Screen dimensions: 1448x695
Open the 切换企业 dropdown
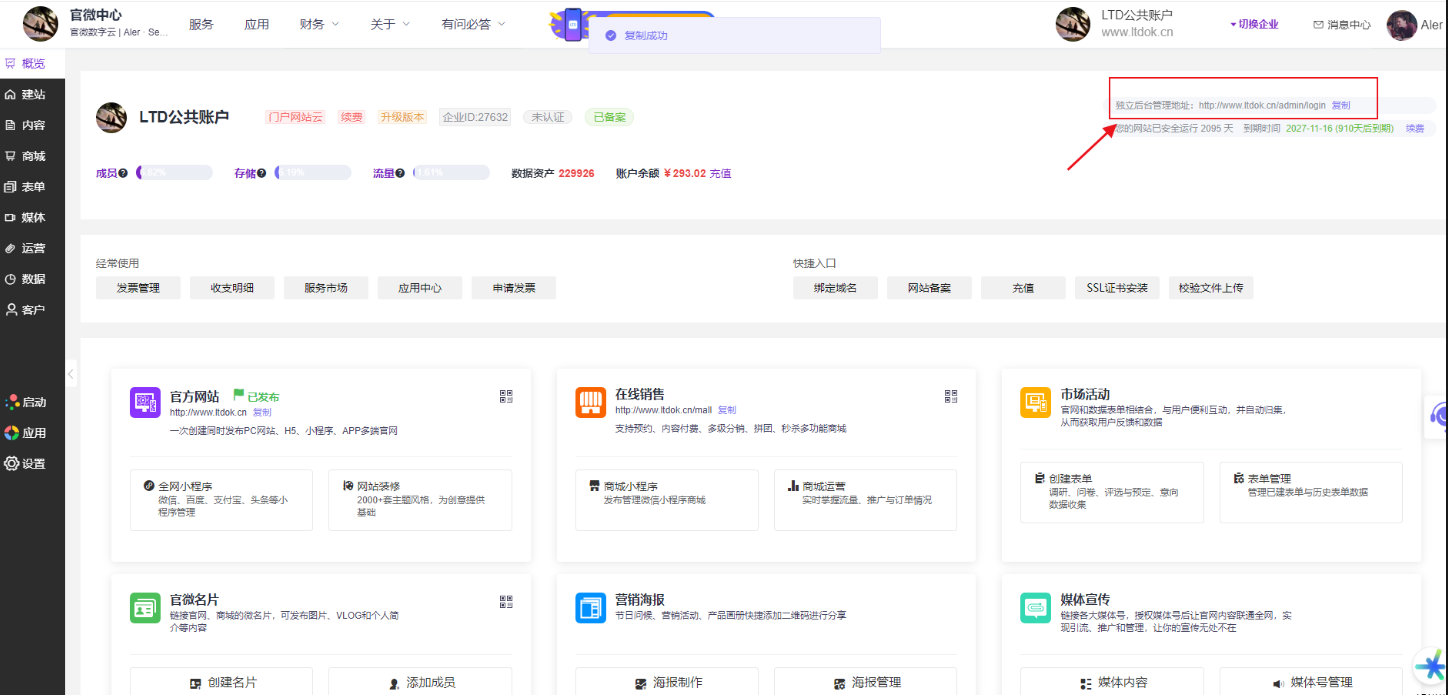pyautogui.click(x=1254, y=24)
